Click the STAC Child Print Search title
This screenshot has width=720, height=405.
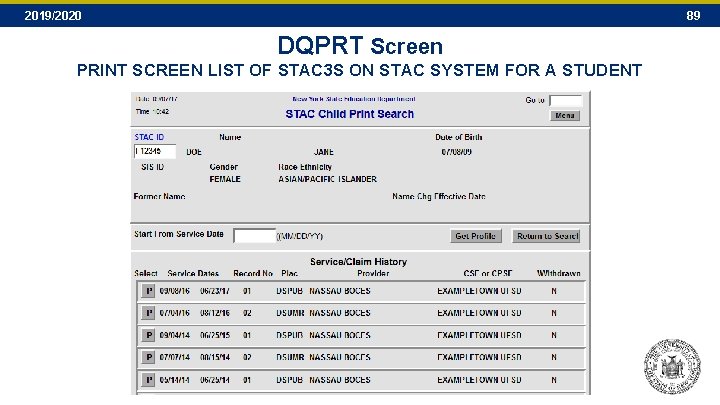tap(349, 114)
